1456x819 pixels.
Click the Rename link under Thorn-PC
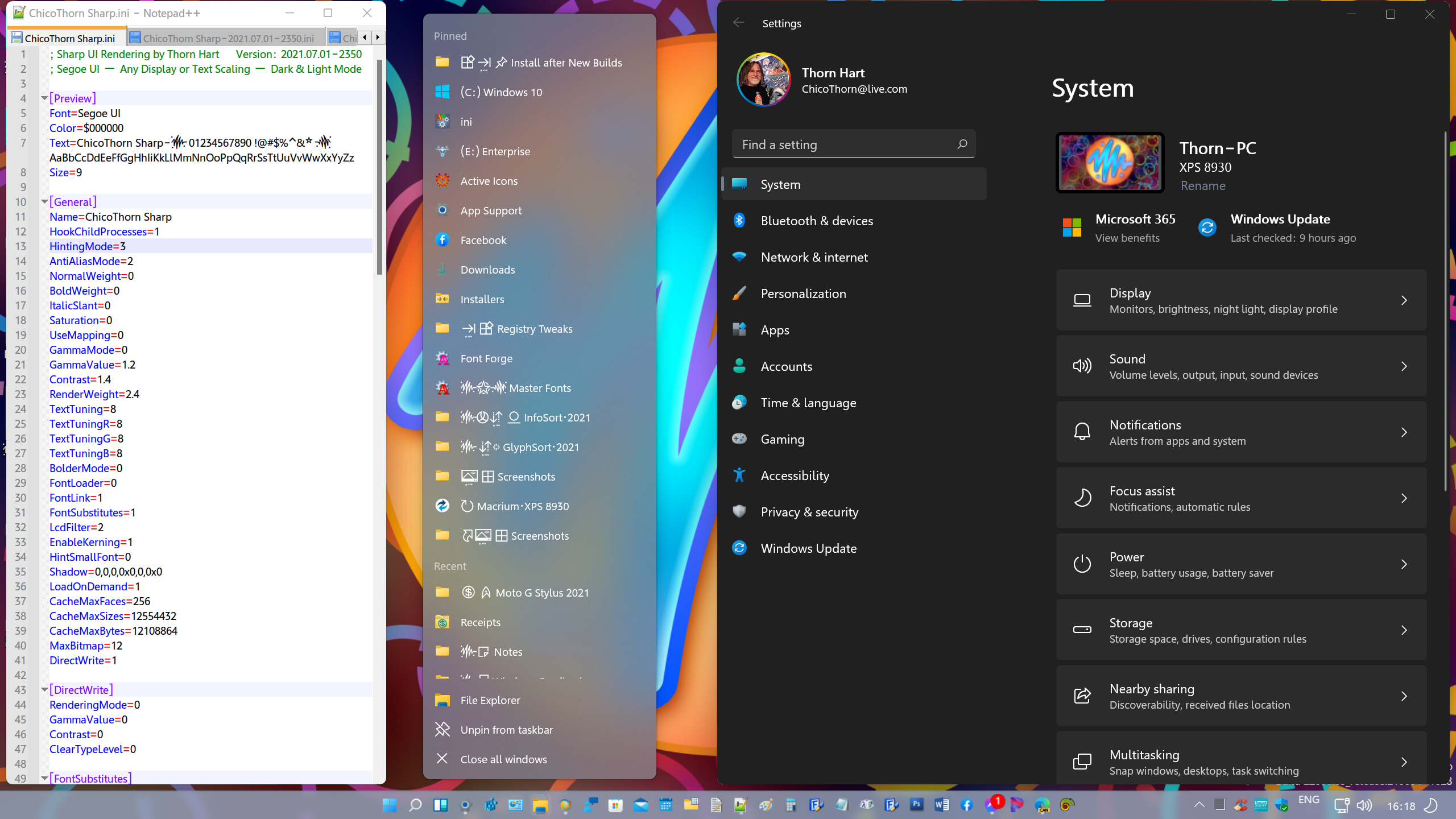click(1203, 186)
